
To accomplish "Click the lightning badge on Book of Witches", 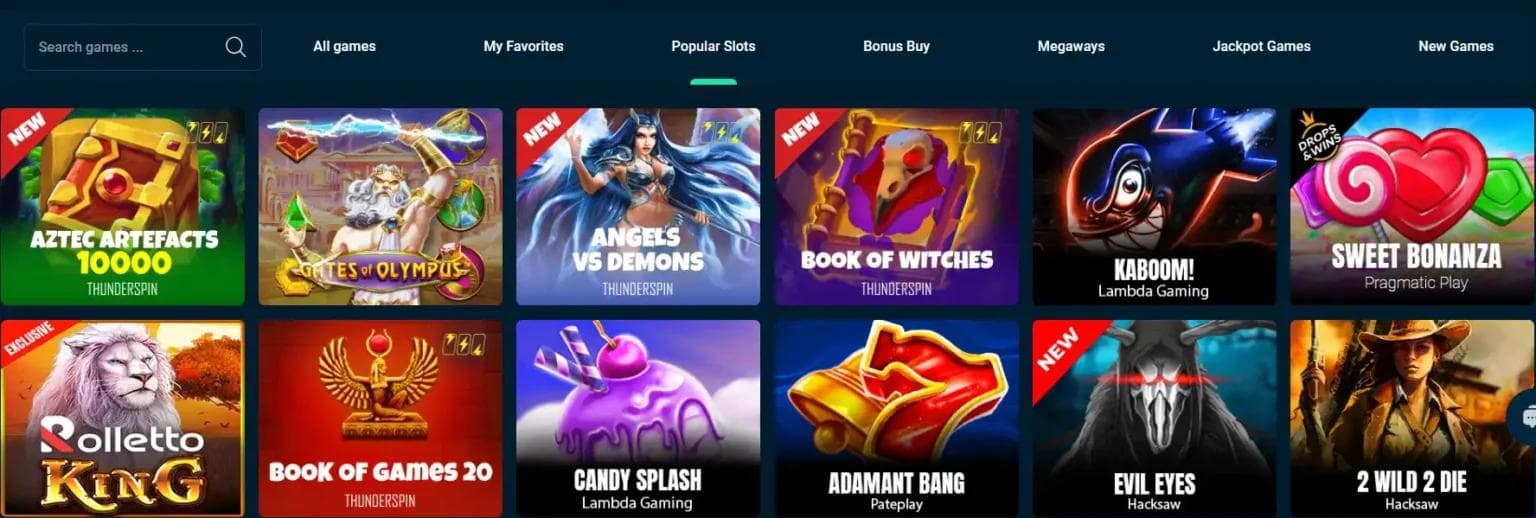I will click(x=981, y=131).
